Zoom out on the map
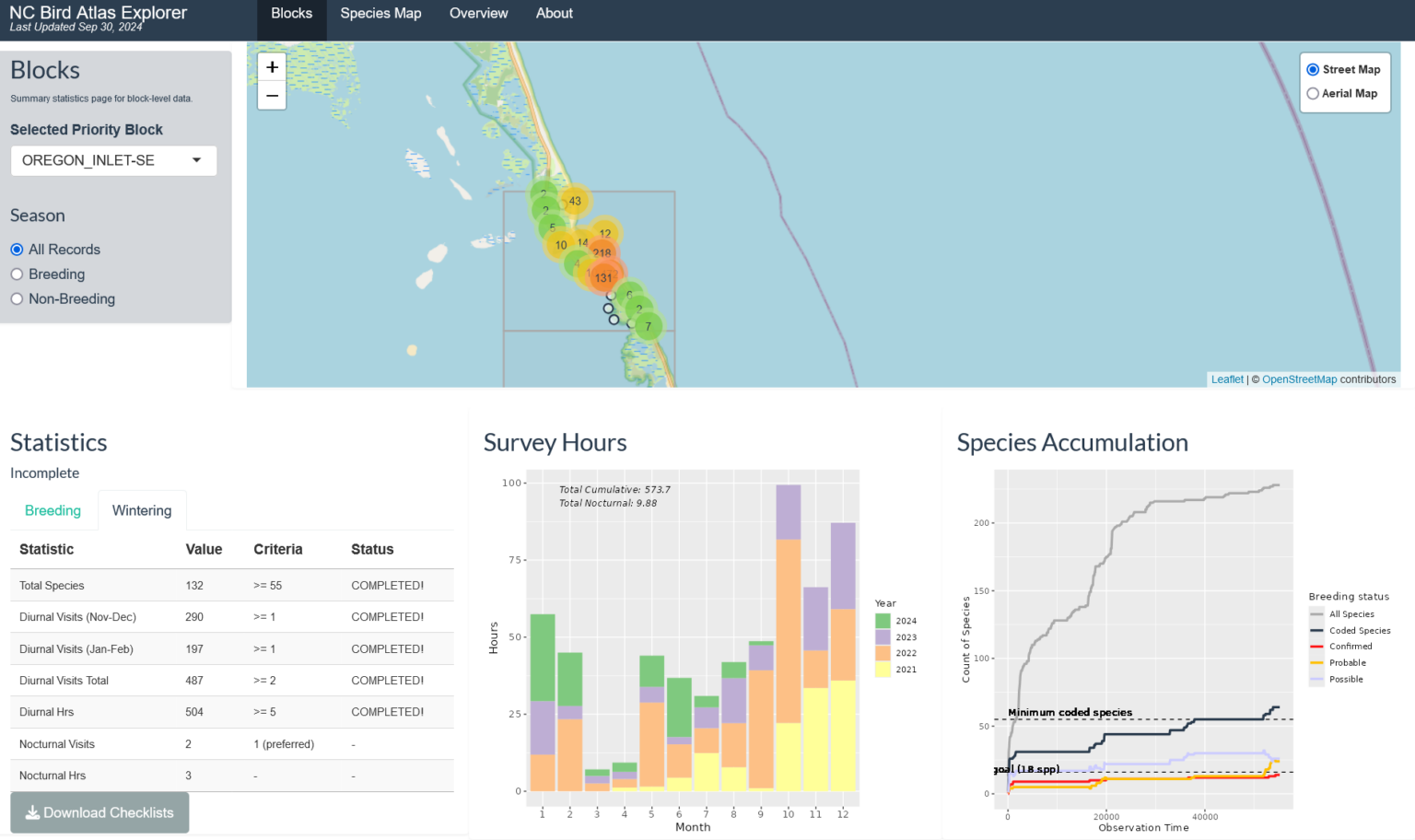This screenshot has height=840, width=1415. click(272, 96)
